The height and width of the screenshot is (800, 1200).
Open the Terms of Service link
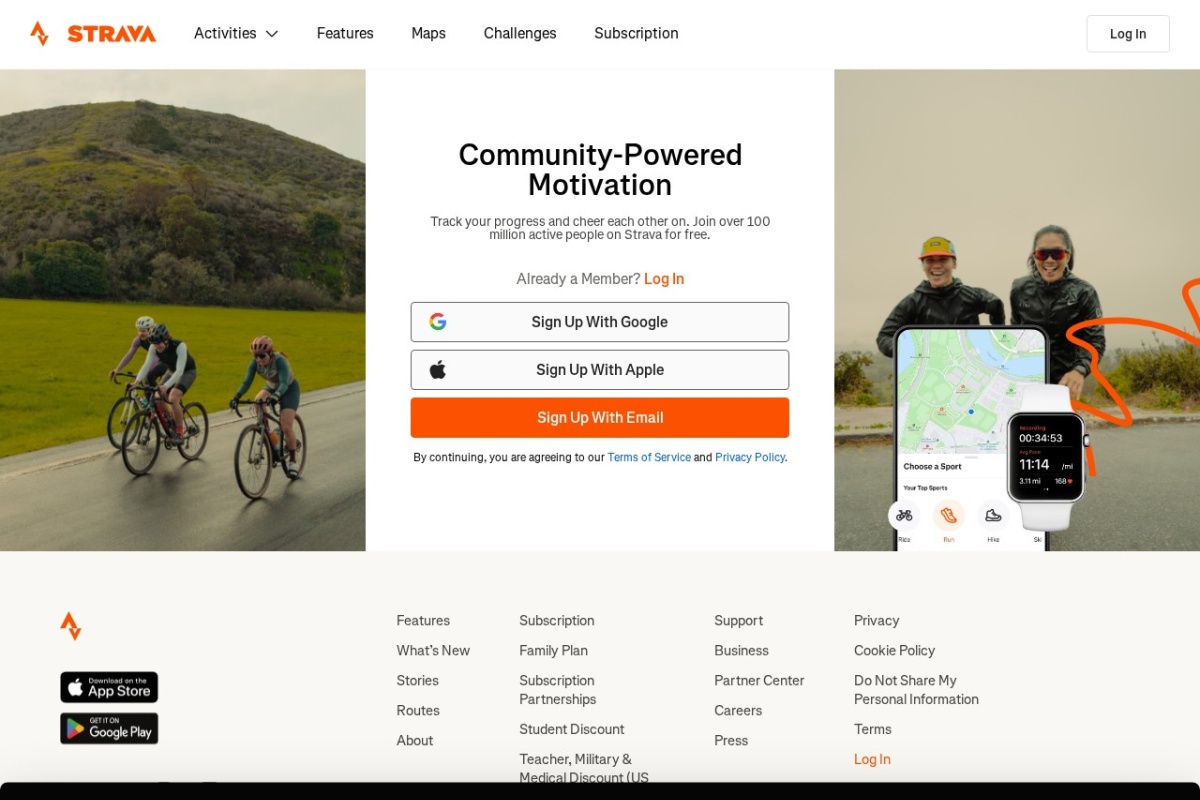pyautogui.click(x=649, y=457)
